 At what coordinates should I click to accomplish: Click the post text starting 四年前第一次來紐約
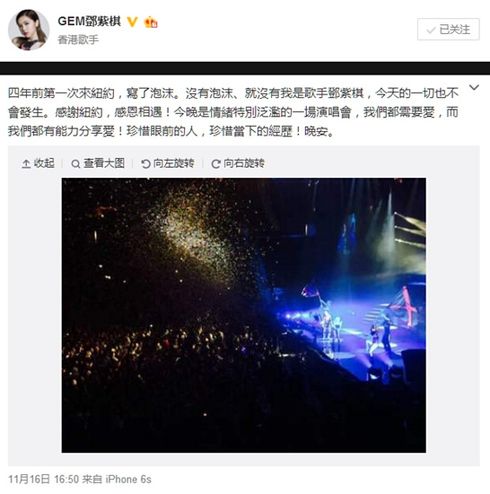233,112
